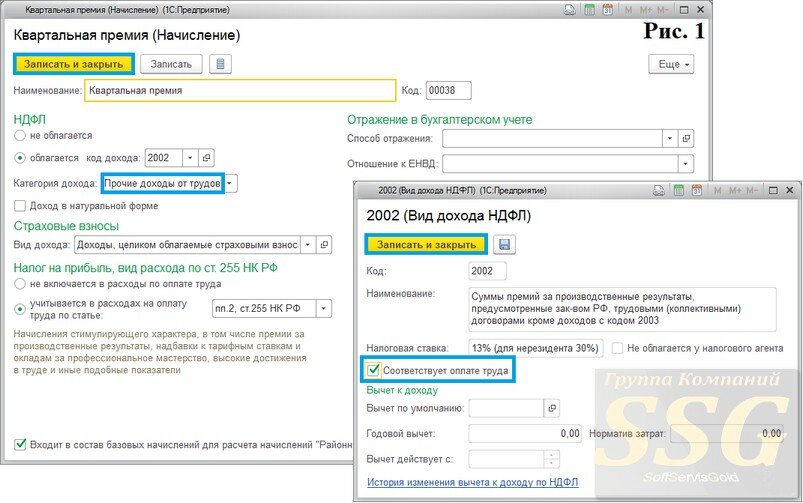Click the Вычет действует с stepper arrows
The width and height of the screenshot is (803, 503).
552,459
